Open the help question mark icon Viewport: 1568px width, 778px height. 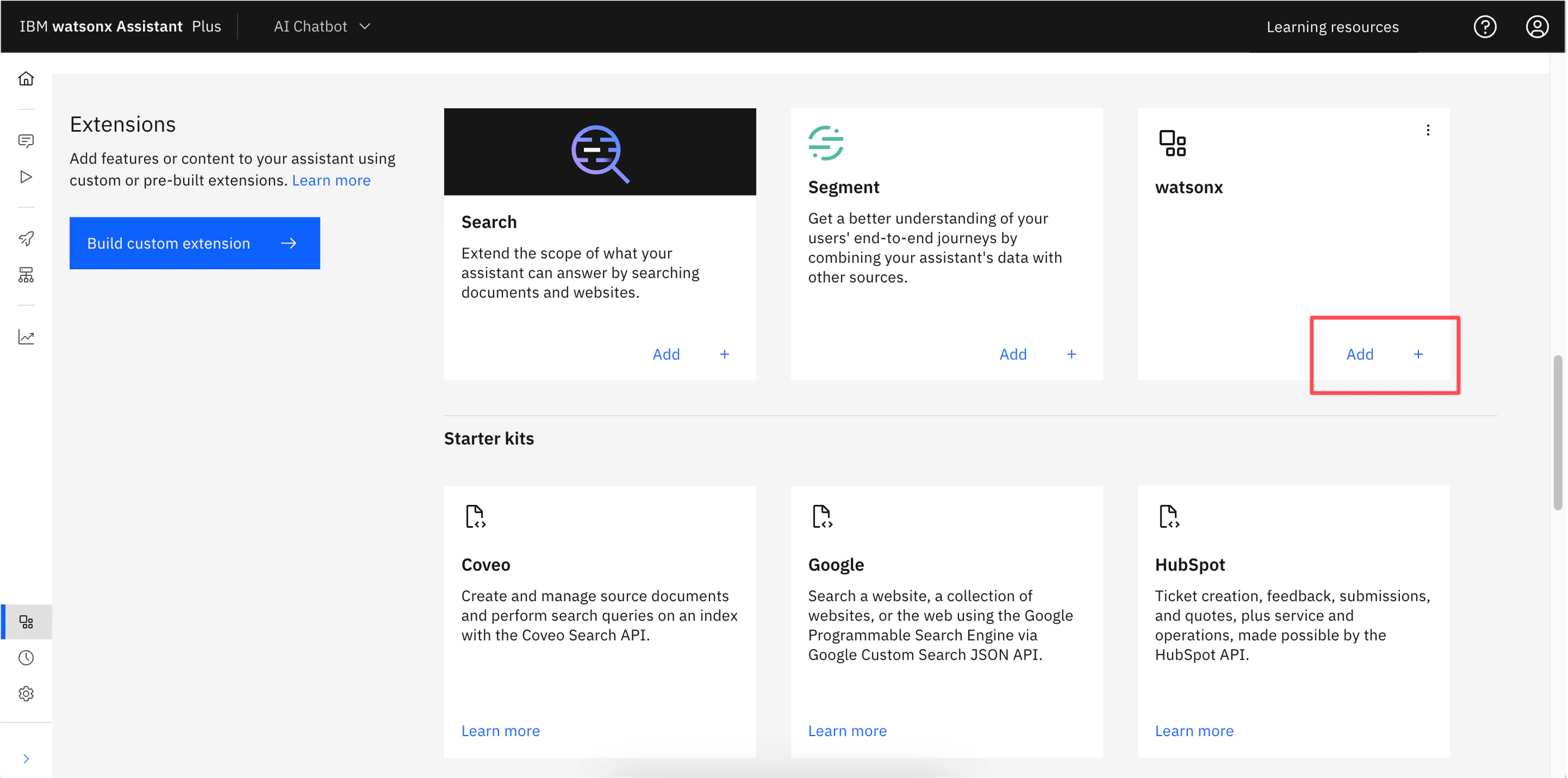tap(1485, 27)
